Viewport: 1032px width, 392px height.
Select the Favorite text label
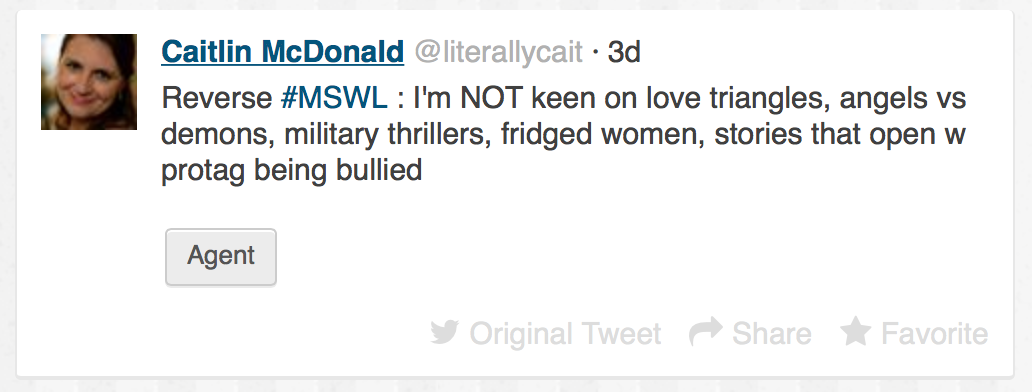[x=935, y=333]
